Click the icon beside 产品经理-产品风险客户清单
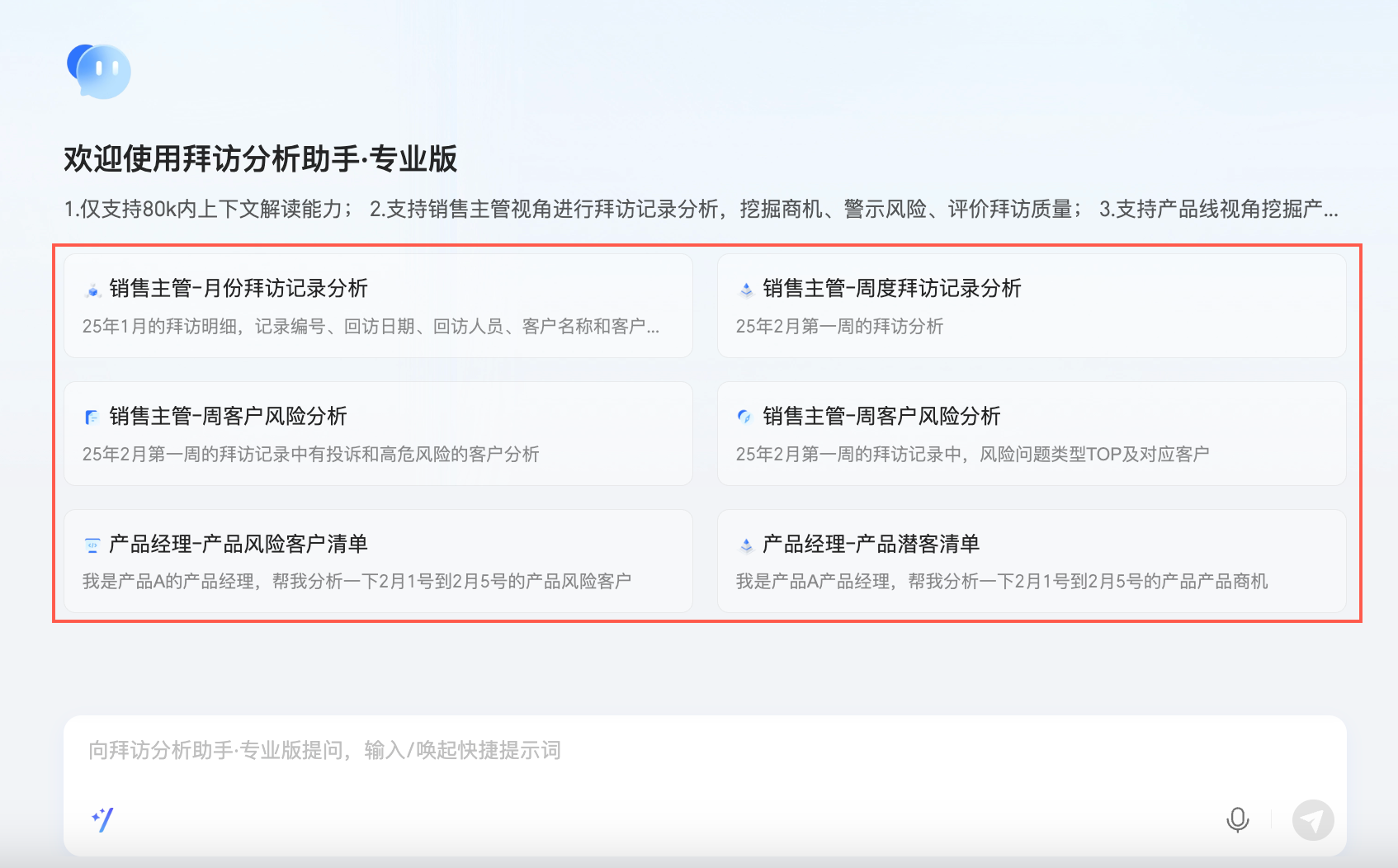1398x868 pixels. point(92,545)
